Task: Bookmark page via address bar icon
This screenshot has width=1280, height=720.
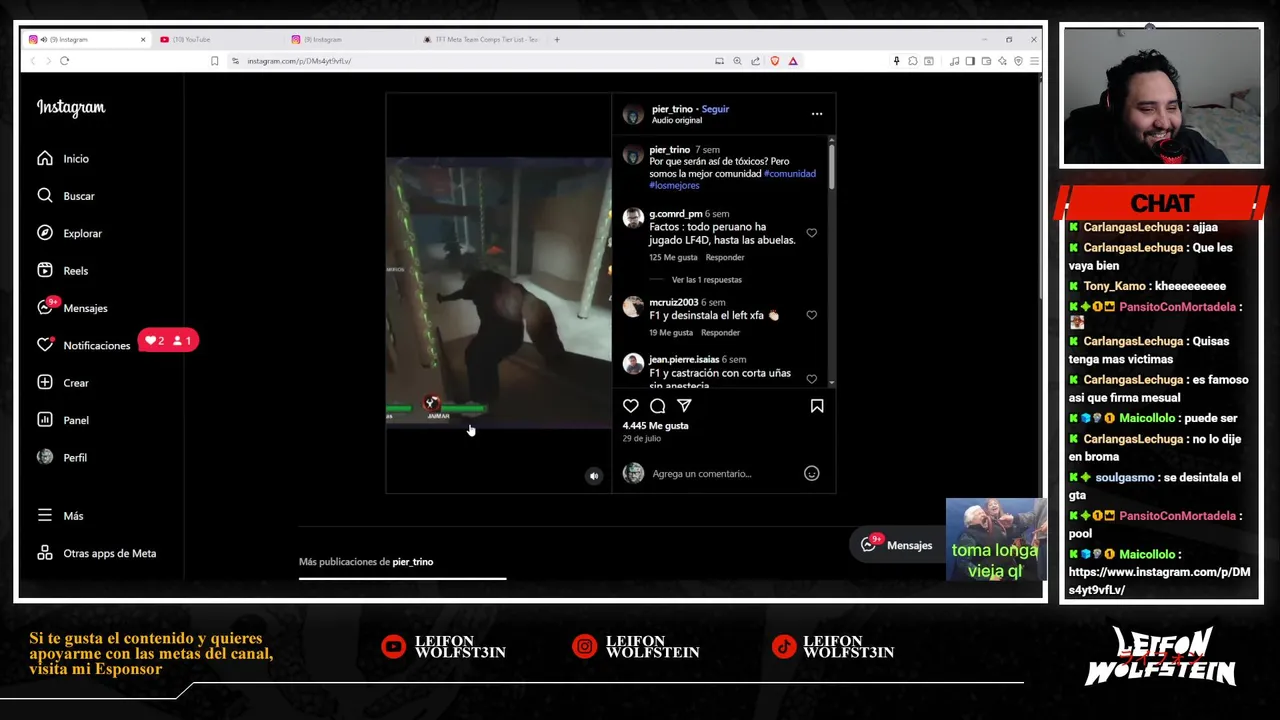Action: 214,61
